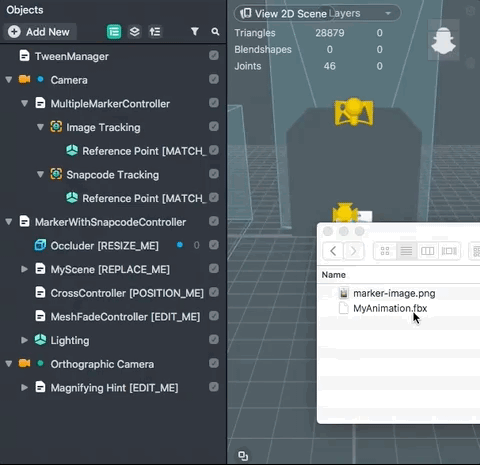Click the Finder back arrow
The height and width of the screenshot is (465, 480).
333,251
